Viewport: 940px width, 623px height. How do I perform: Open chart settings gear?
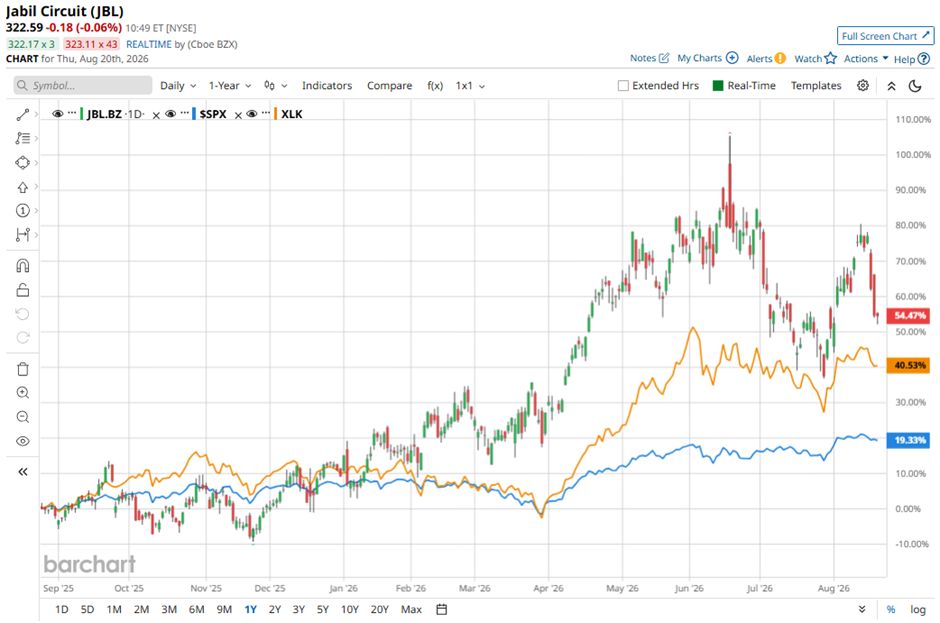pos(863,85)
